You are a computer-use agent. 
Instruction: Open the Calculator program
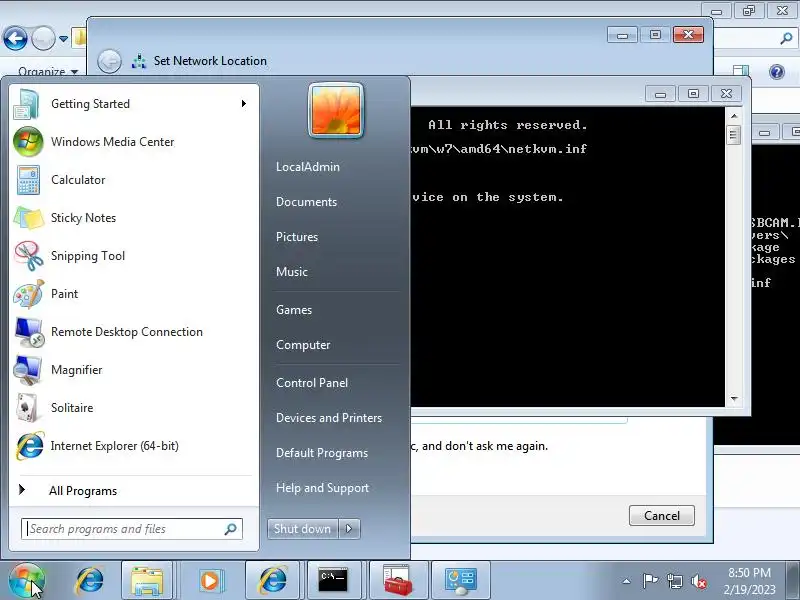(x=134, y=180)
